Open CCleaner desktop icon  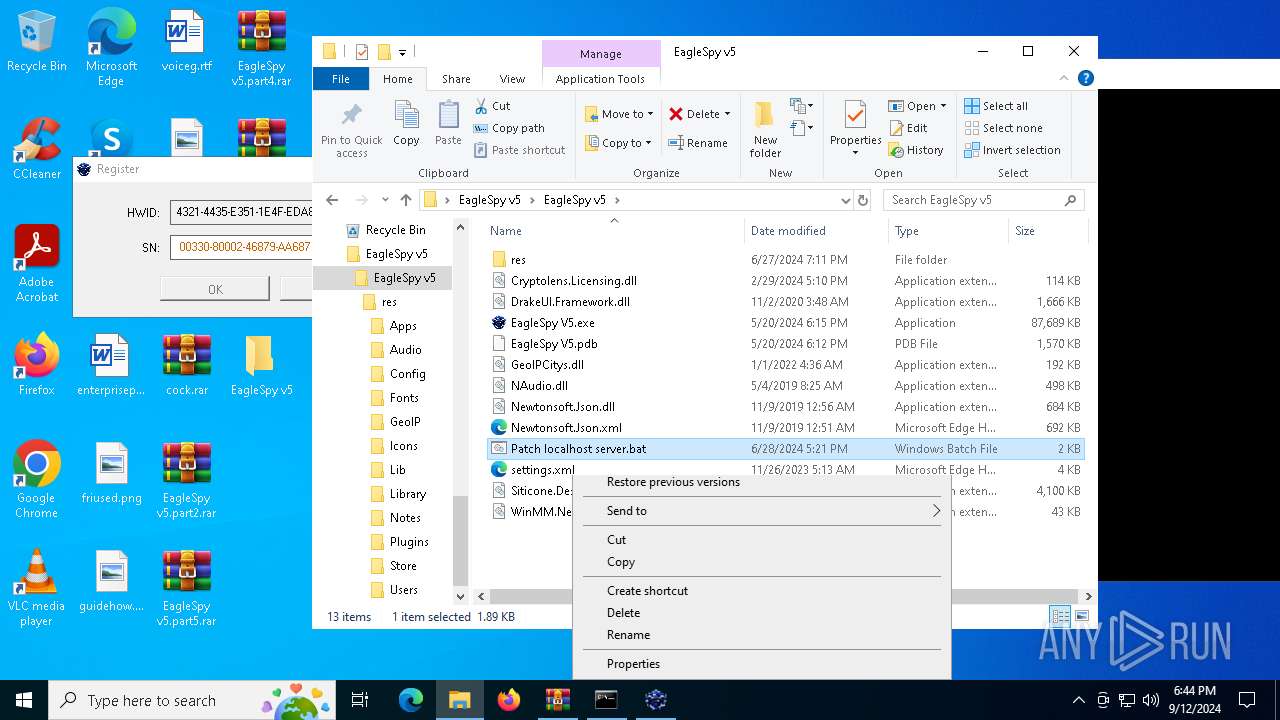click(37, 148)
